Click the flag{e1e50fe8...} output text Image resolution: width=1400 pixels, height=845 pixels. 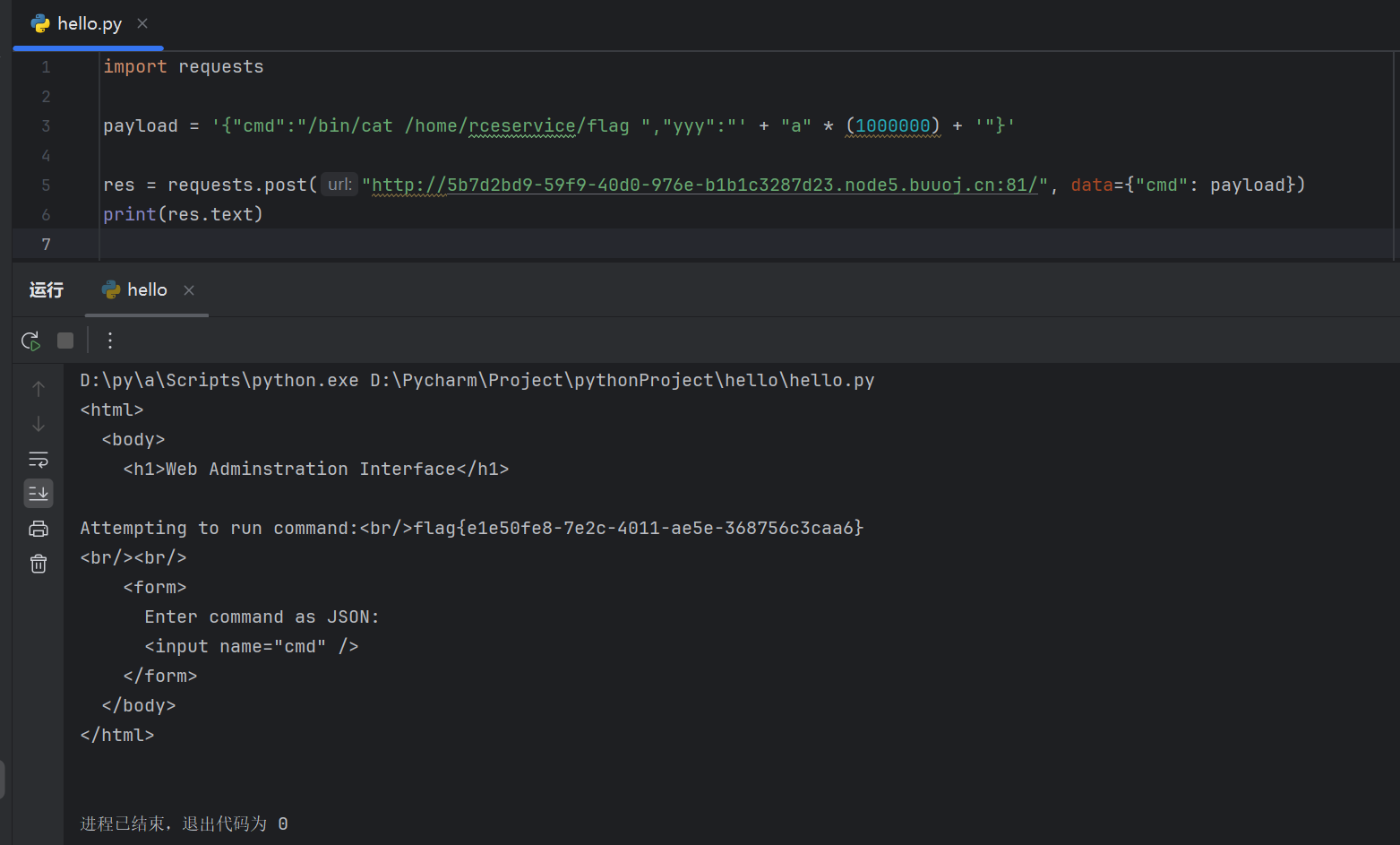[639, 528]
